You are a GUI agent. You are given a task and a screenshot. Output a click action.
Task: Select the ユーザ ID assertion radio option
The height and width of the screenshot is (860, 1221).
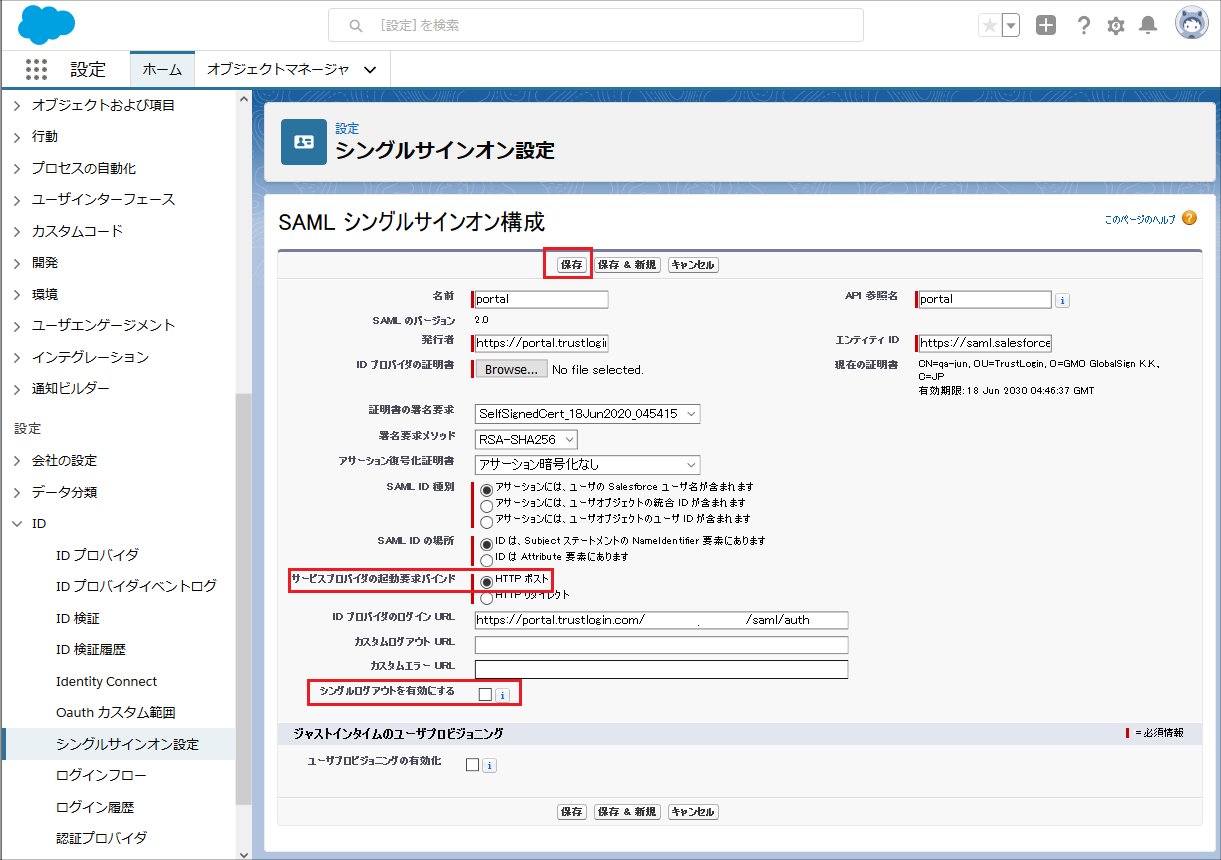click(487, 521)
